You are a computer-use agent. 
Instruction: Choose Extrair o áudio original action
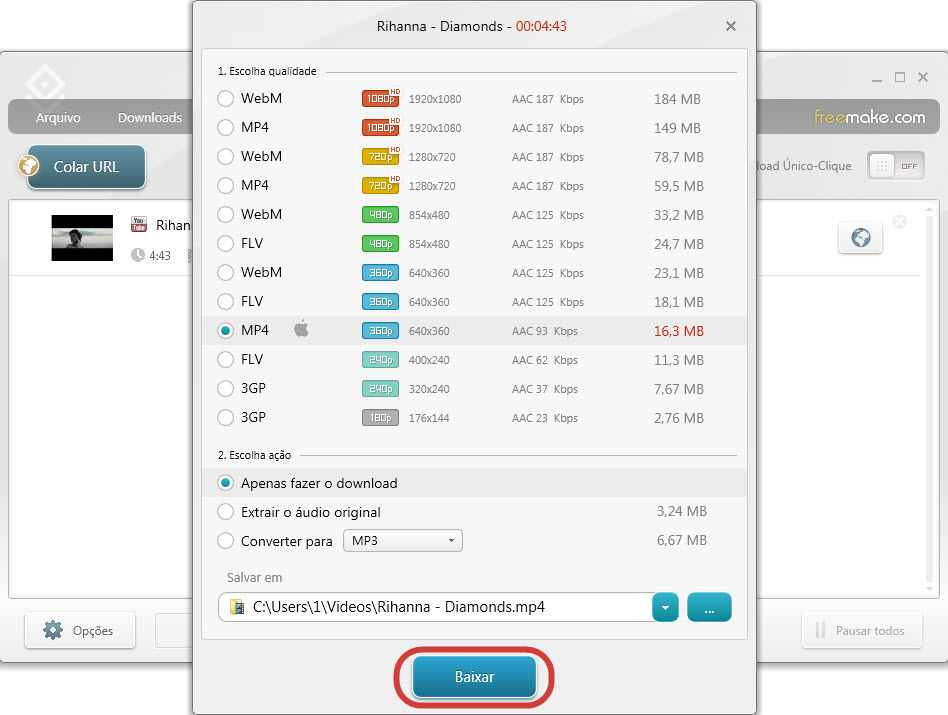click(226, 512)
